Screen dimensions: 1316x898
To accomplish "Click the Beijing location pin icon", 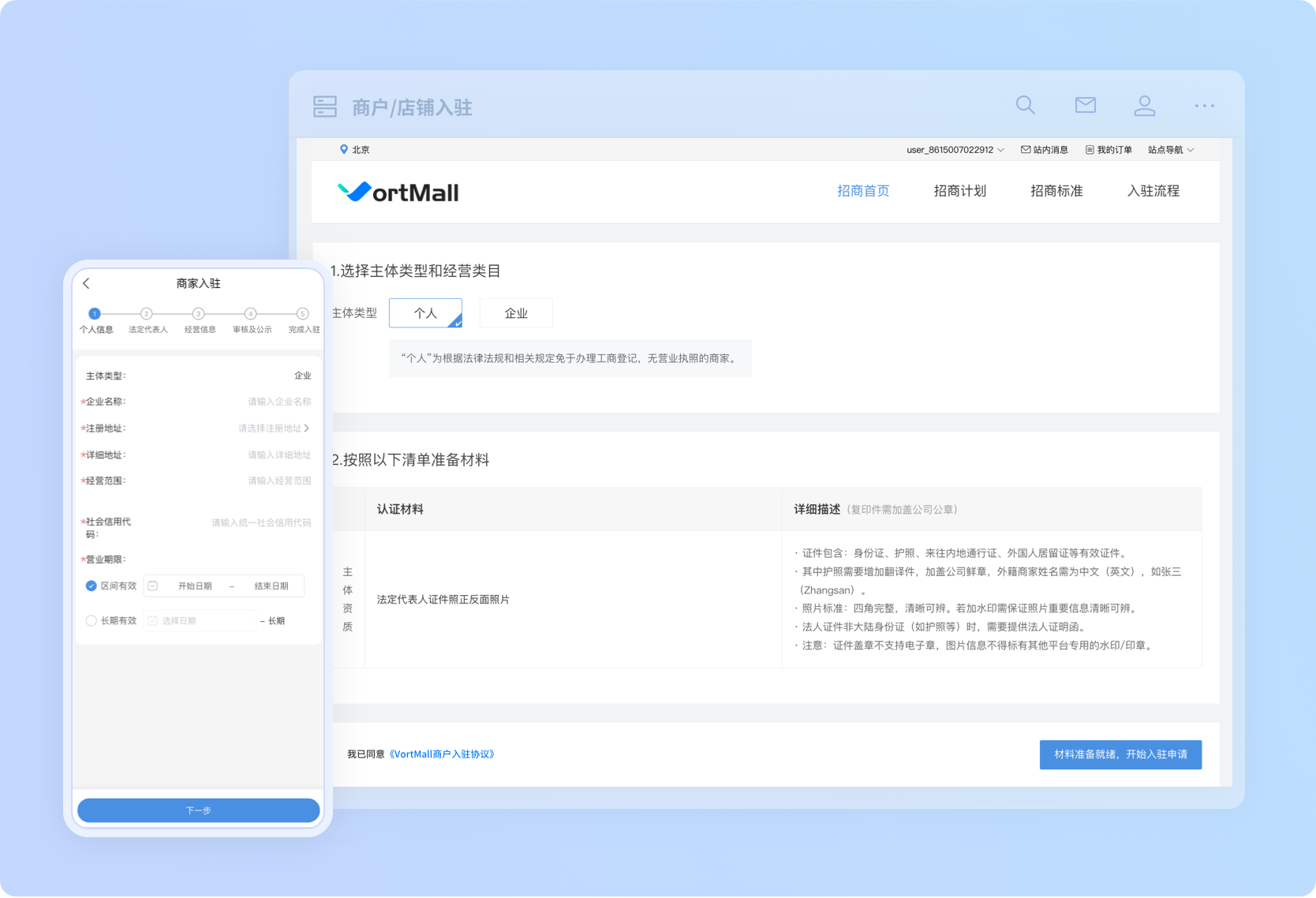I will (344, 149).
